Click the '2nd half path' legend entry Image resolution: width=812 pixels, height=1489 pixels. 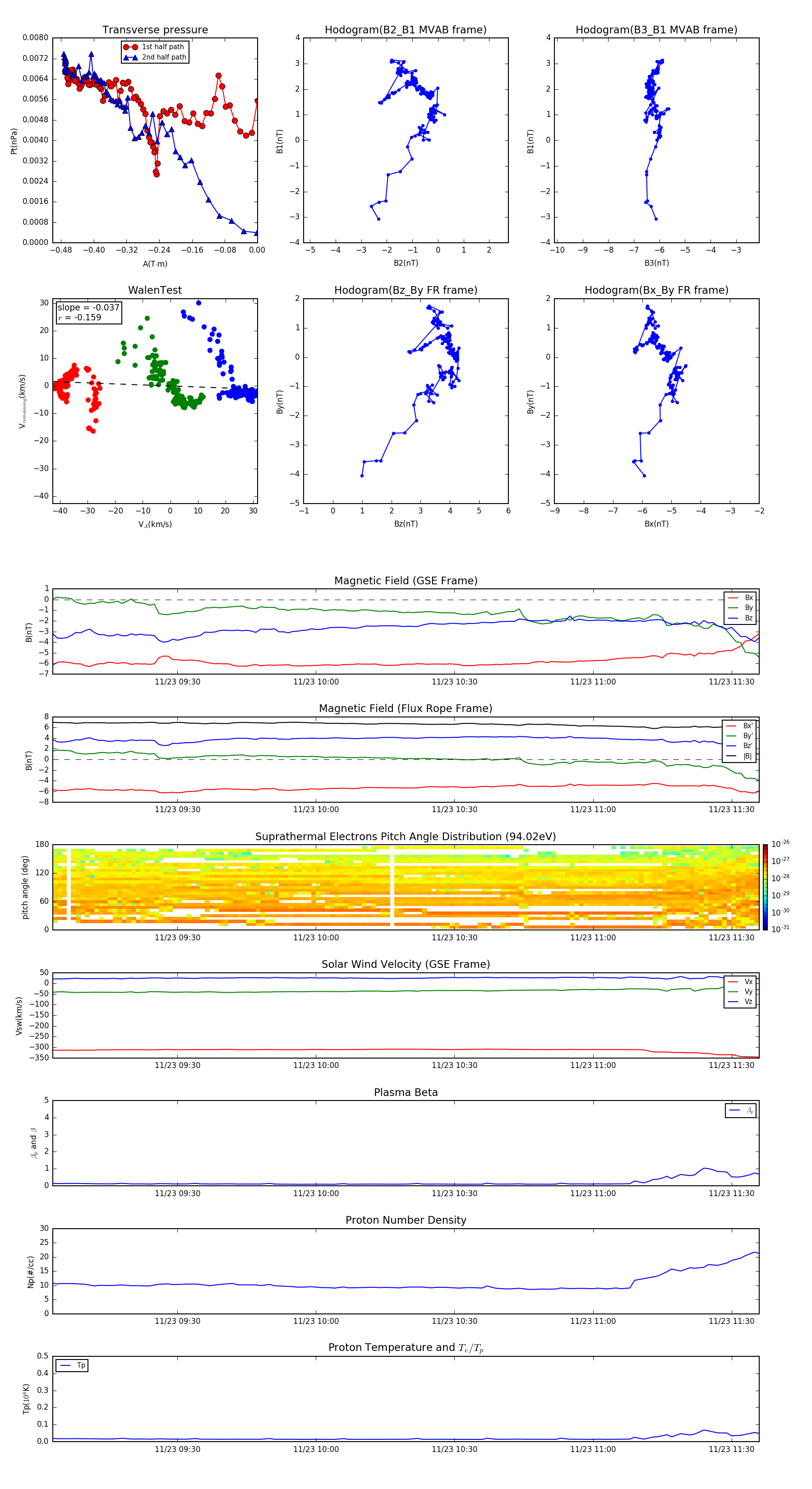tap(154, 57)
